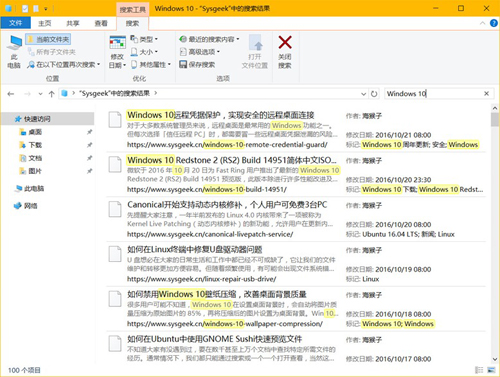The height and width of the screenshot is (377, 500).
Task: Refresh the search results
Action: [x=374, y=94]
